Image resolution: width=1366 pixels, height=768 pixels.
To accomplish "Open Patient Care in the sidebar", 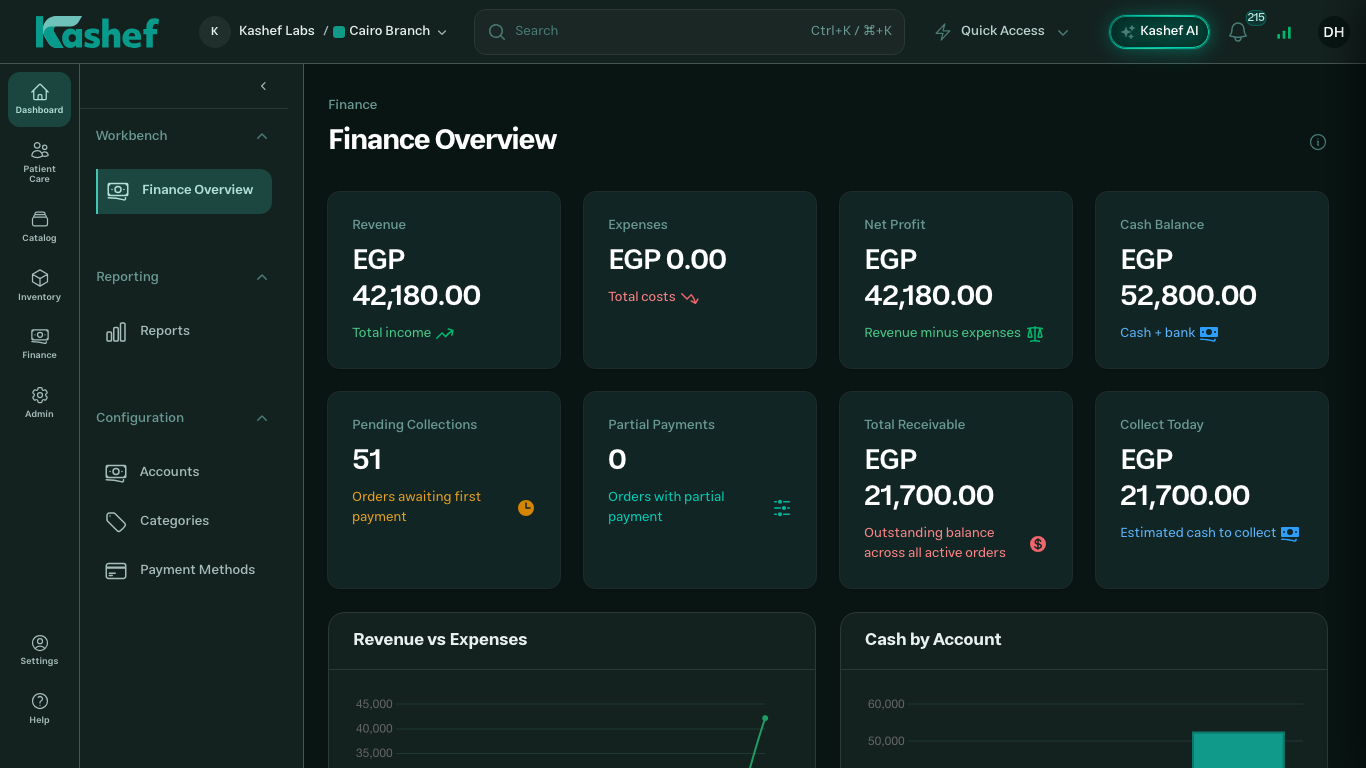I will [39, 161].
